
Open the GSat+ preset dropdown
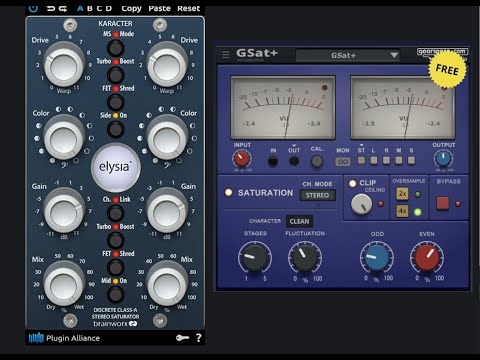(348, 55)
